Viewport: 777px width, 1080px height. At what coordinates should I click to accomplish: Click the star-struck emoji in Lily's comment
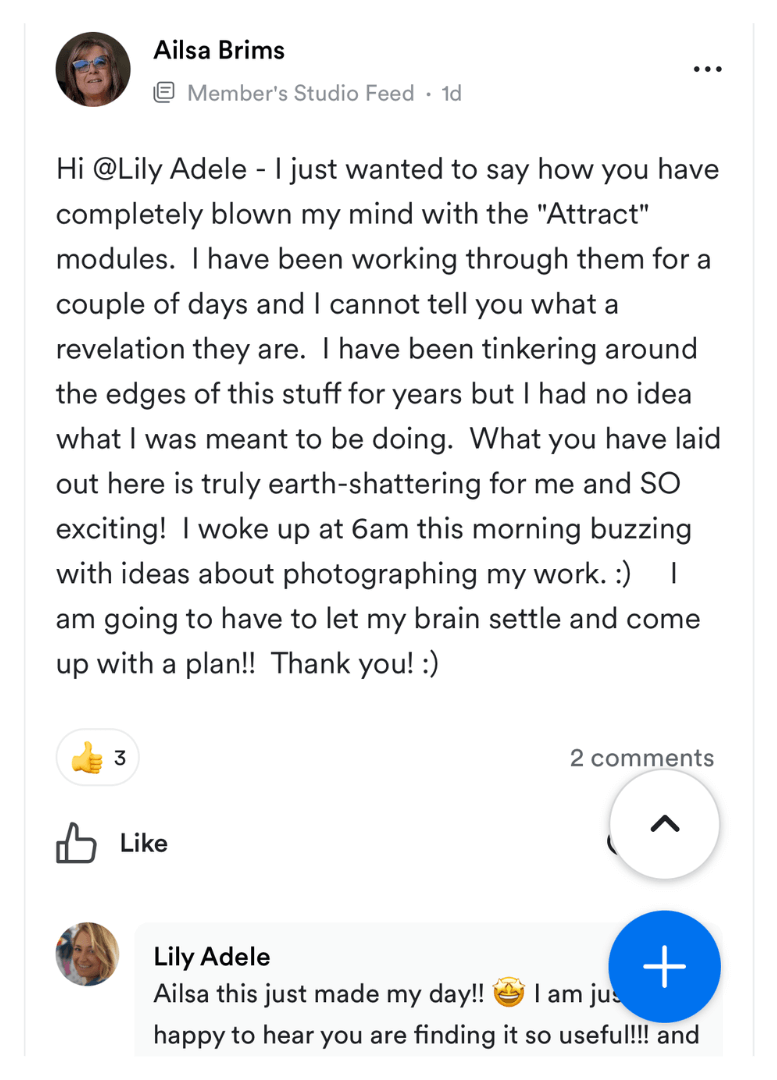(x=508, y=995)
